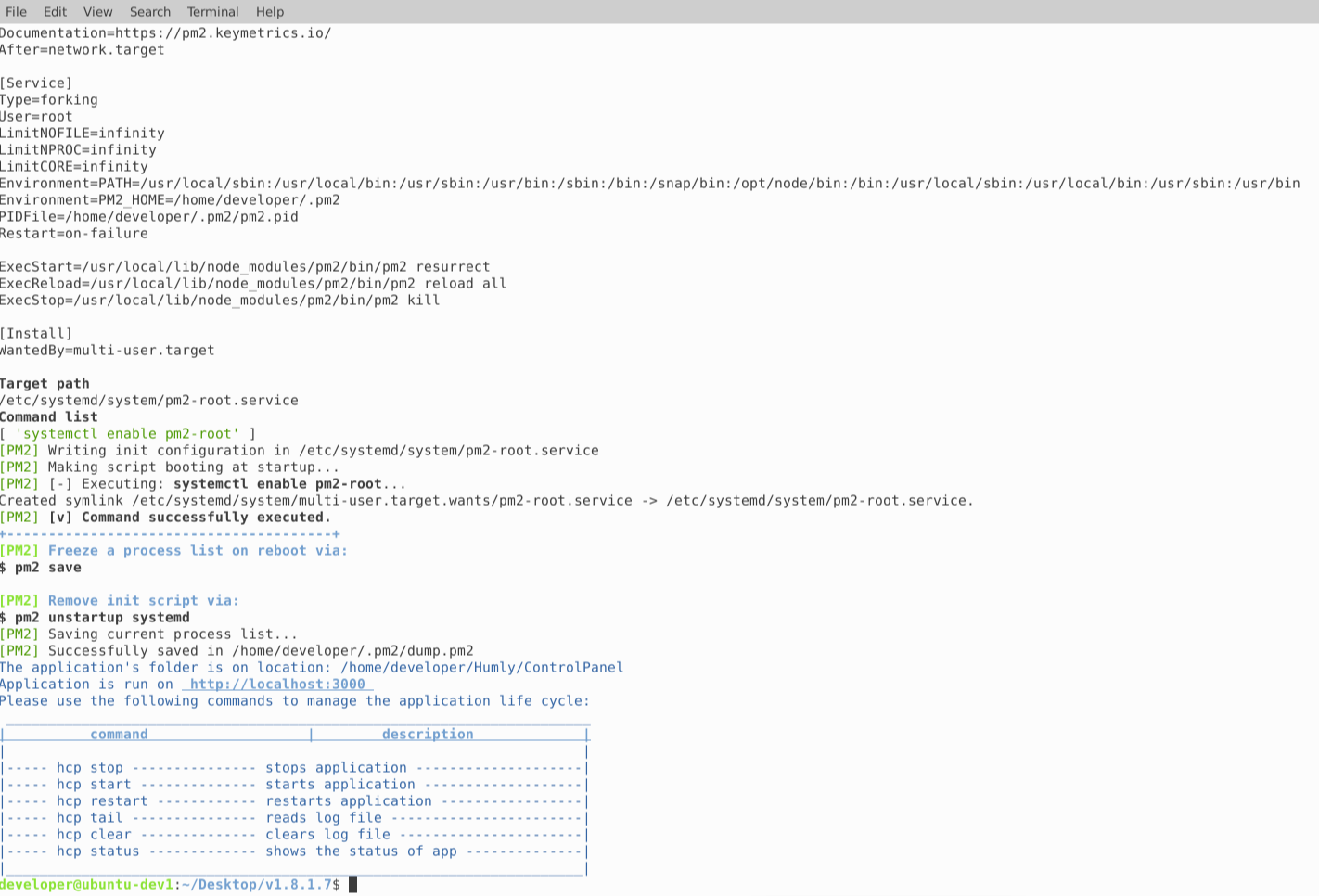Click the ExecStart pm2 resurrect line

[245, 267]
